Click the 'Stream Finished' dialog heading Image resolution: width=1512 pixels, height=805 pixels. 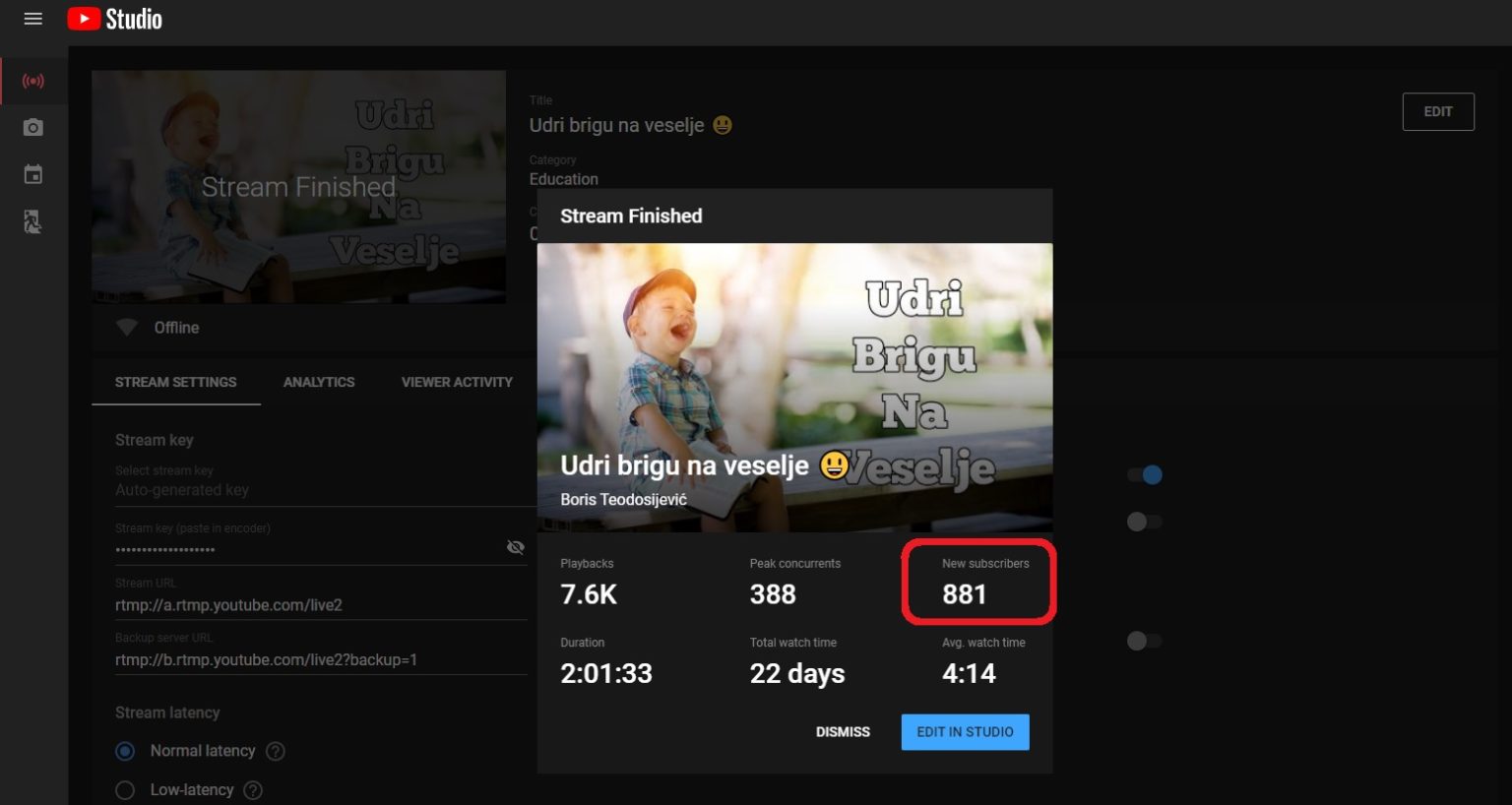coord(631,216)
